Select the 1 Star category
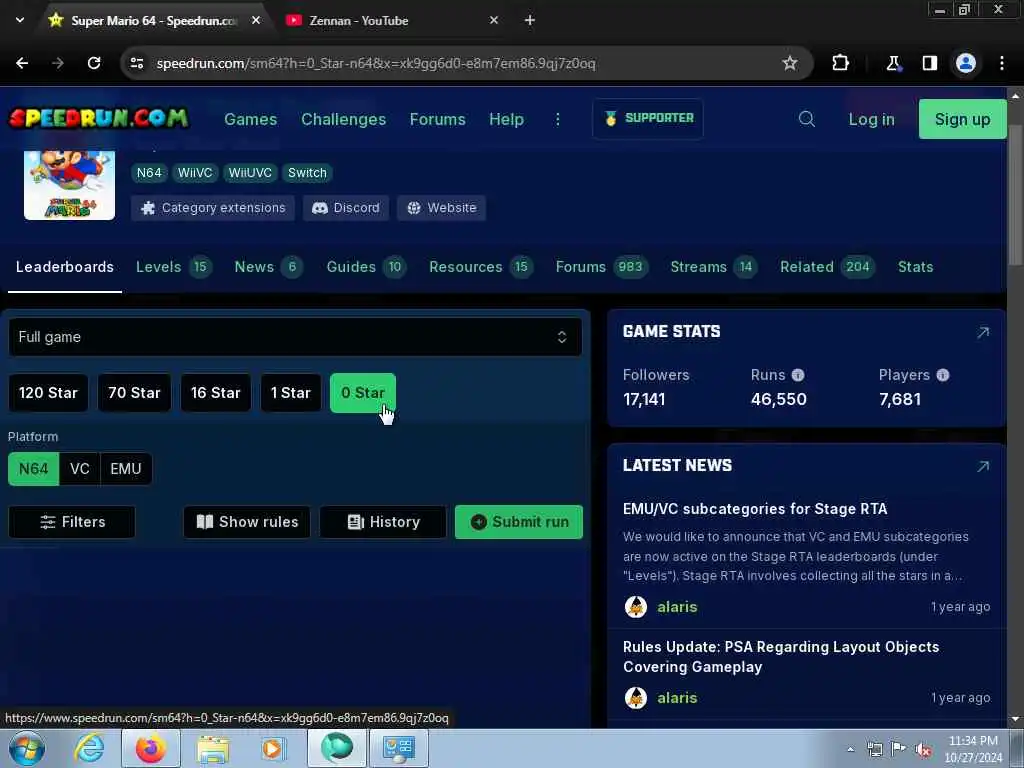 coord(291,392)
